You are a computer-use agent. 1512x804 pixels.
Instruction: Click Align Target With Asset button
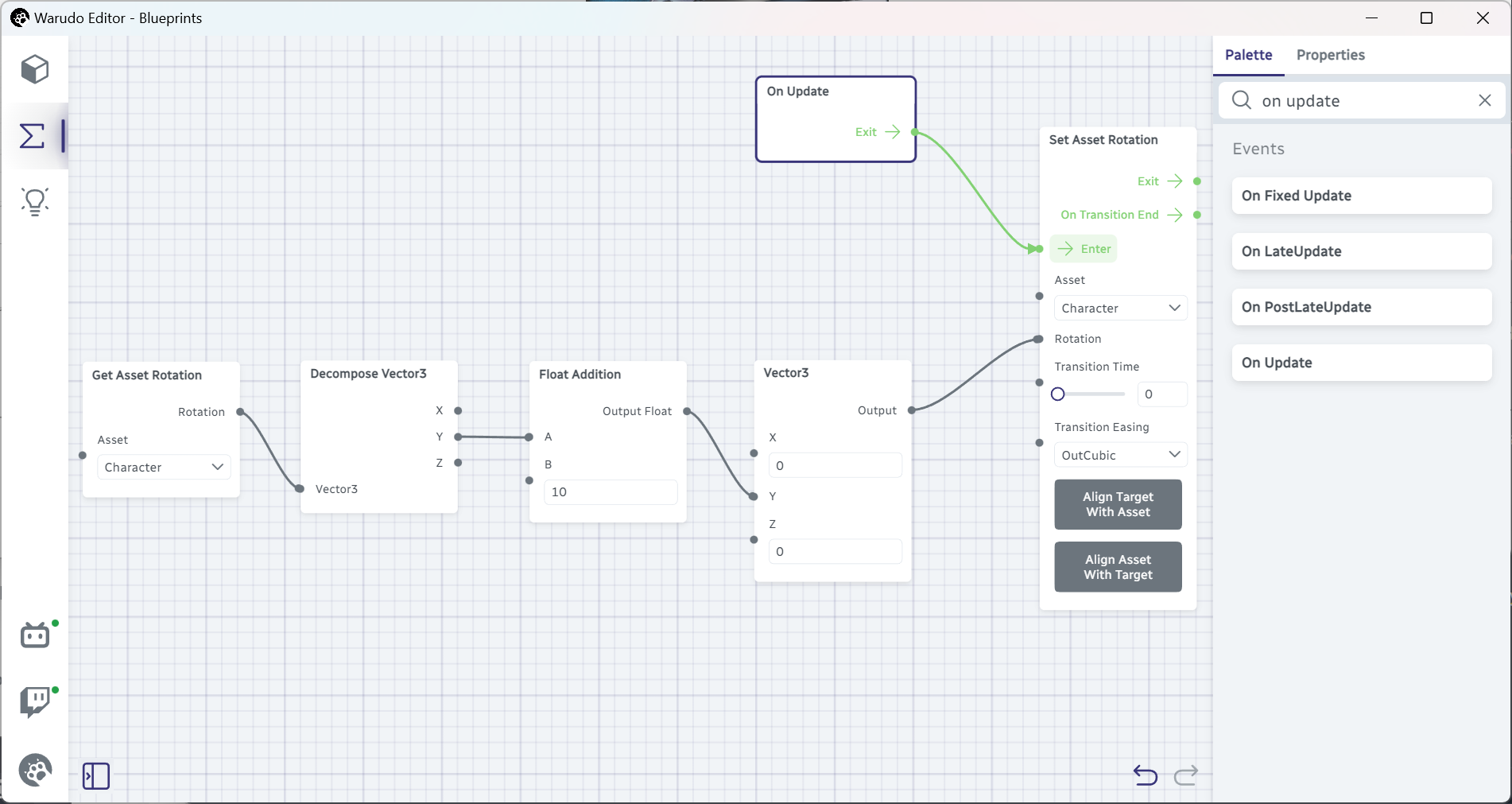(1118, 504)
